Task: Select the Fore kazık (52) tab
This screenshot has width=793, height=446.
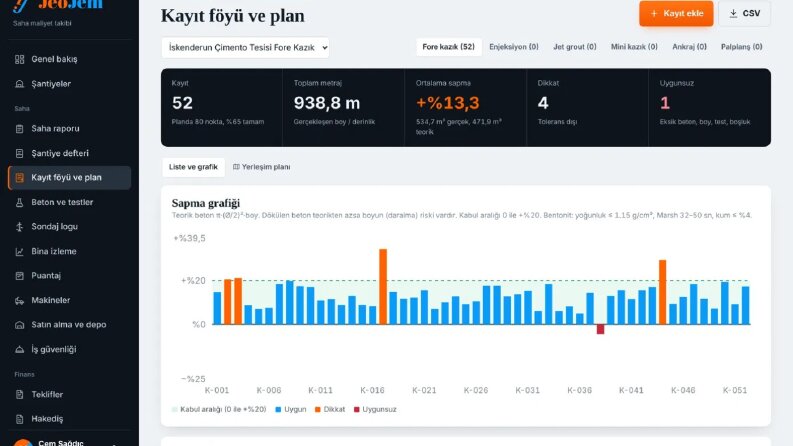Action: pyautogui.click(x=449, y=47)
